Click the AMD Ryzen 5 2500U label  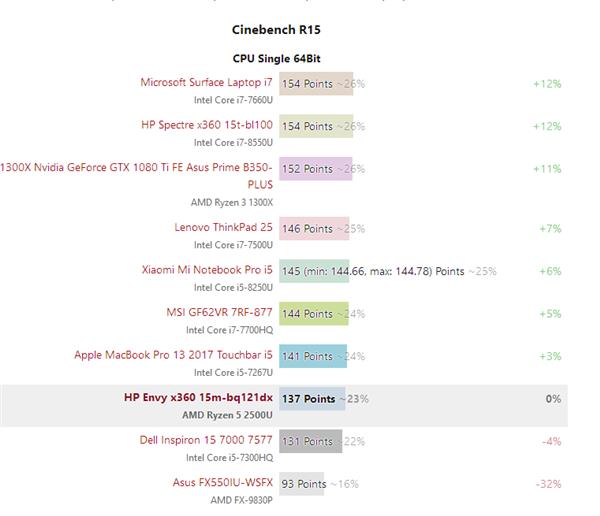(x=227, y=415)
